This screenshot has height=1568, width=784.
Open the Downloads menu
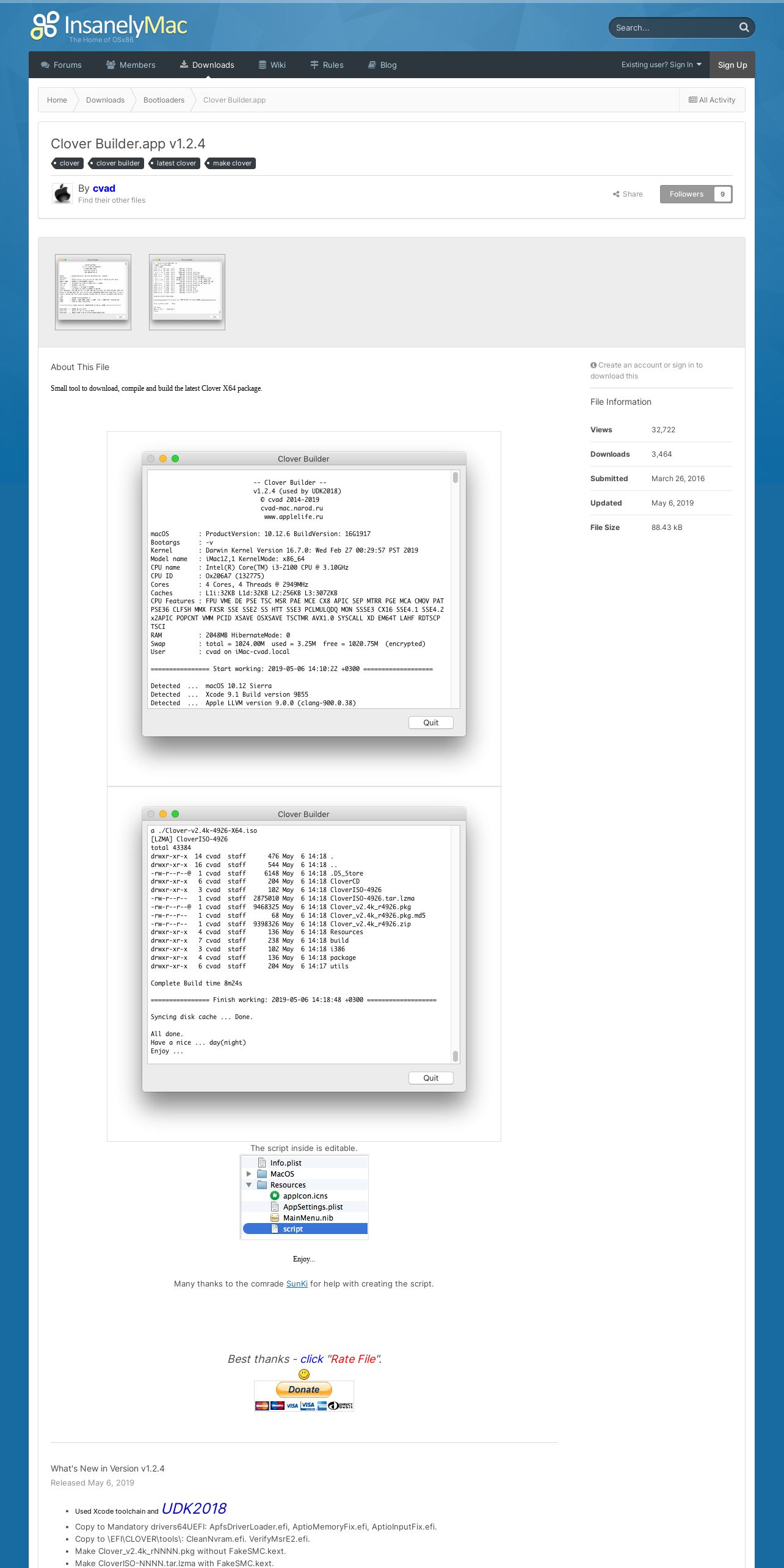[207, 65]
